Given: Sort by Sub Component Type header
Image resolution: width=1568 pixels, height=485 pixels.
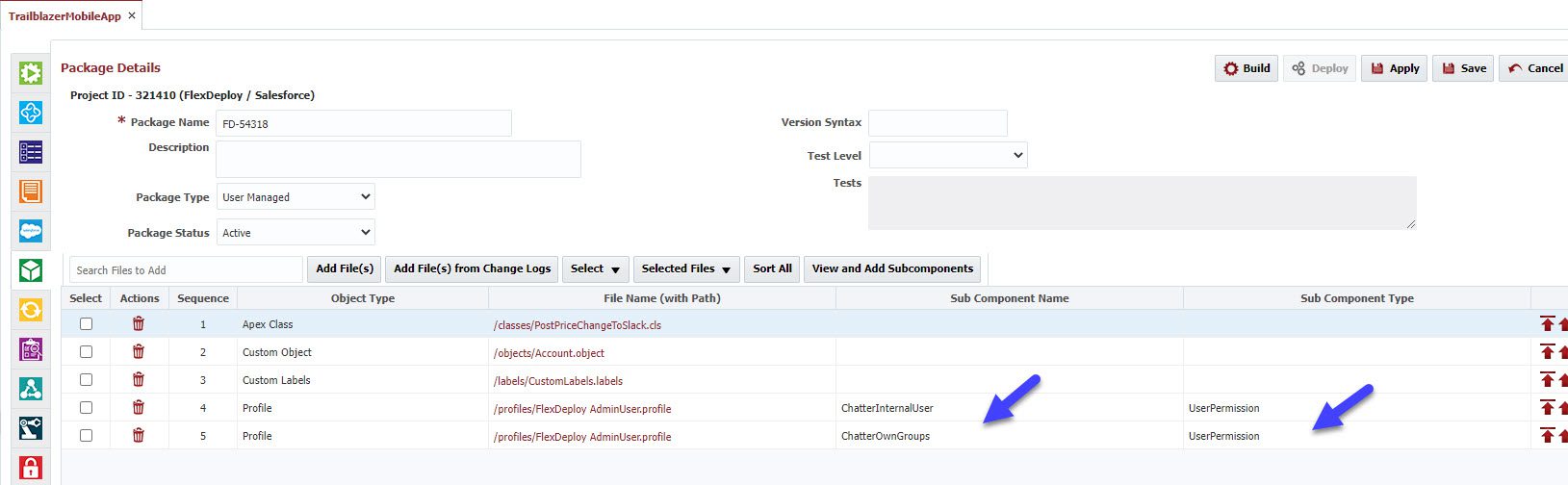Looking at the screenshot, I should coord(1357,298).
